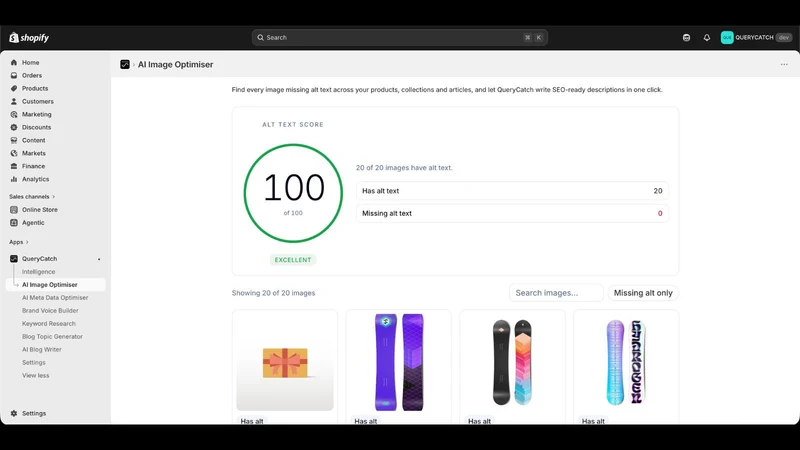Click the 100 score circle
This screenshot has width=800, height=450.
point(293,193)
